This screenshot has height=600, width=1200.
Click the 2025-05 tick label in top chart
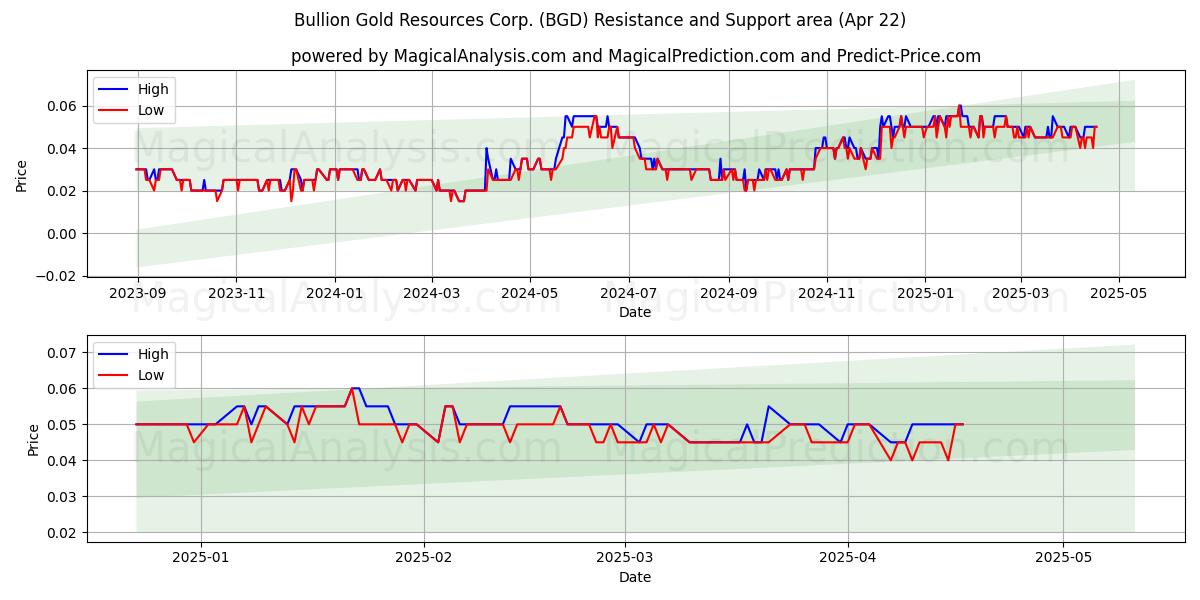pos(1118,294)
